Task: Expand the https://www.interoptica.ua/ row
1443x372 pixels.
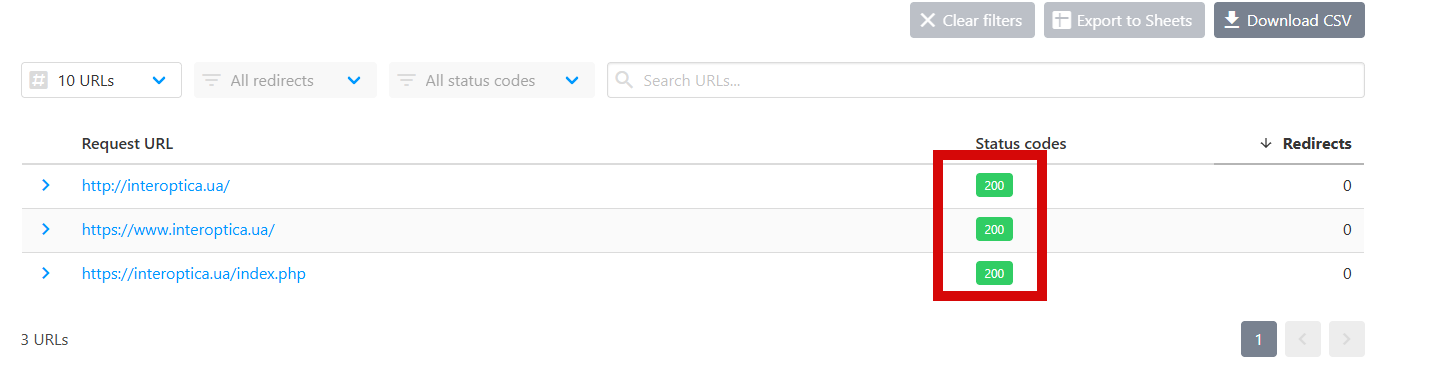Action: pyautogui.click(x=46, y=229)
